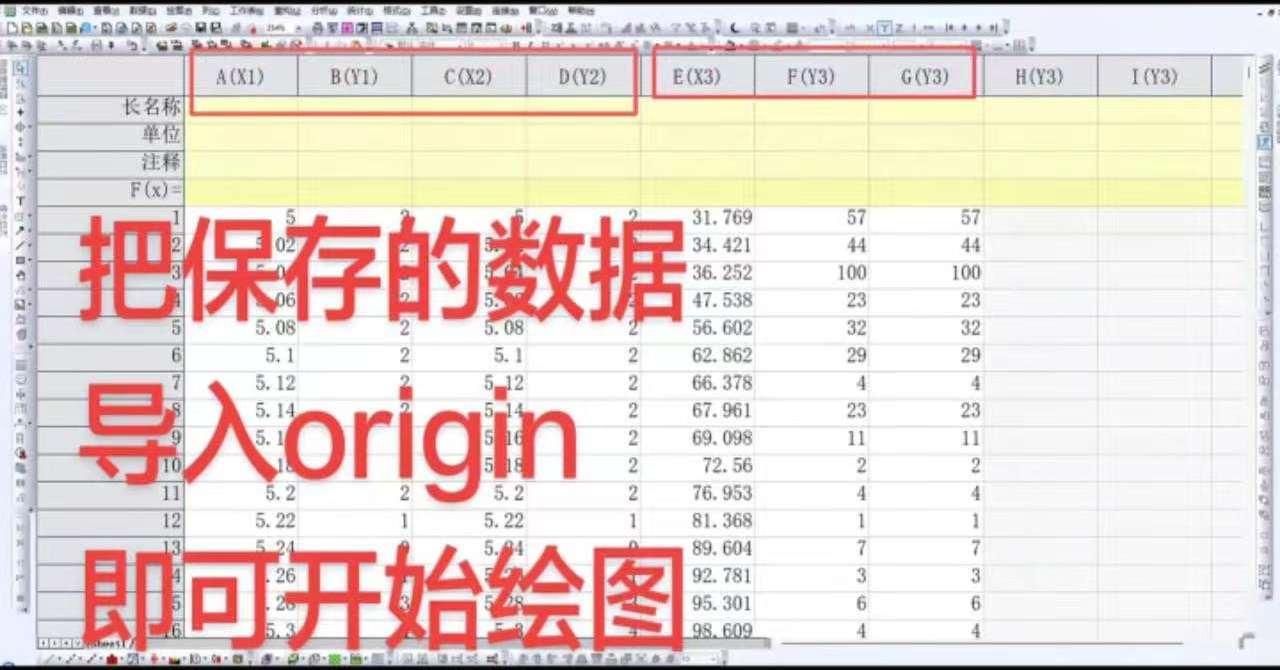The width and height of the screenshot is (1280, 670).
Task: Open the zoom percentage dropdown in the toolbar
Action: point(298,28)
